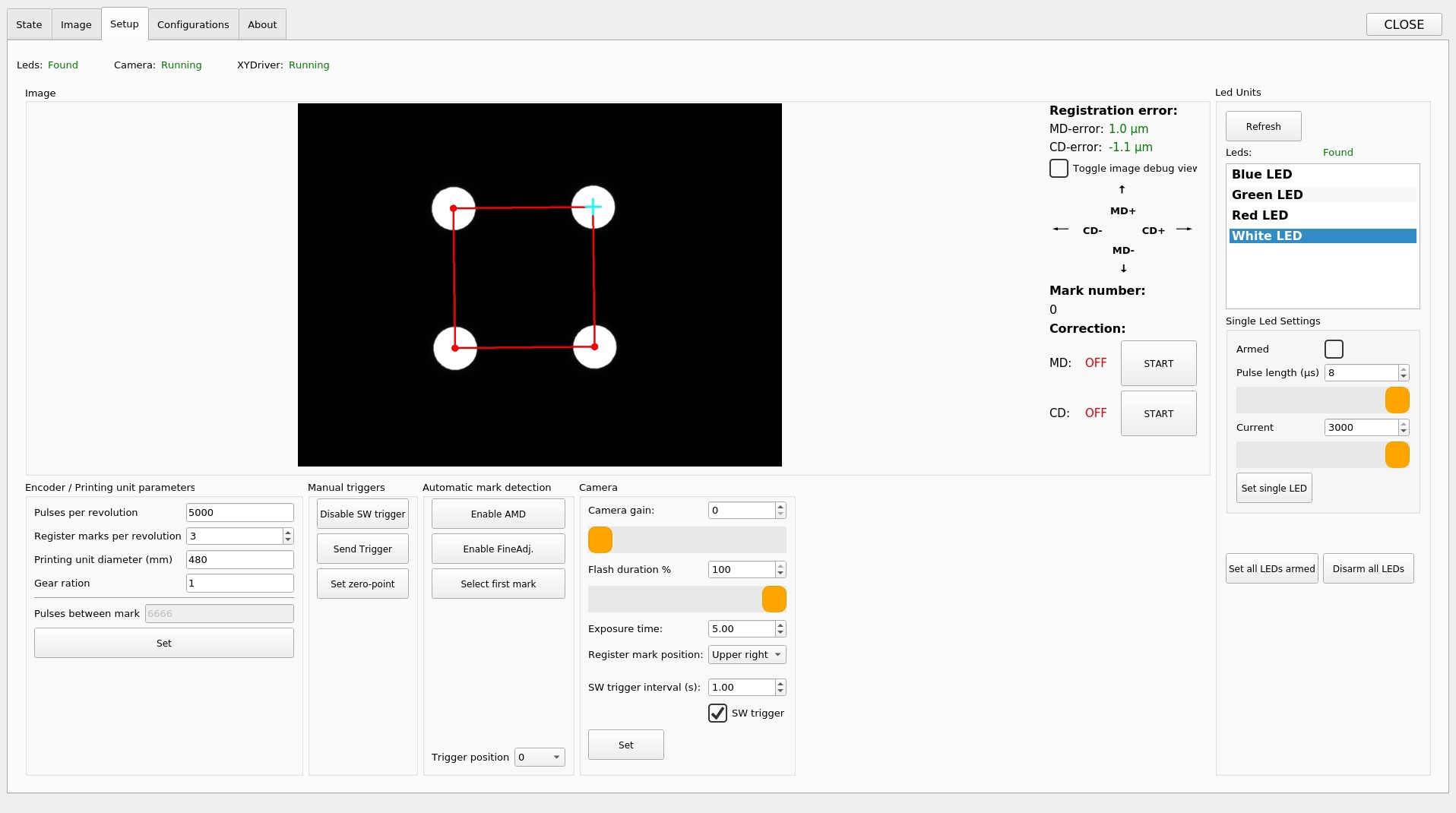This screenshot has height=813, width=1456.
Task: Open the About tab
Action: 262,25
